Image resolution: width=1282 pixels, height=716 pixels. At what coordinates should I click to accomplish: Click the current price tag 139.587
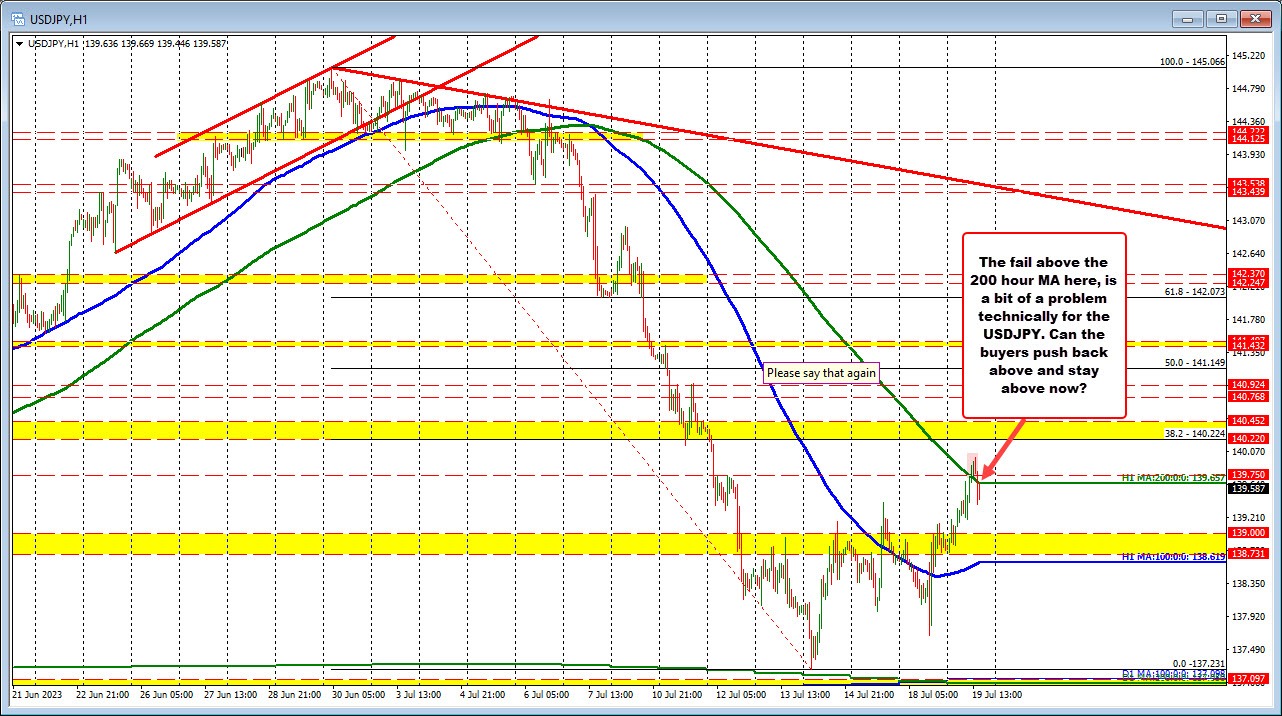(x=1249, y=489)
